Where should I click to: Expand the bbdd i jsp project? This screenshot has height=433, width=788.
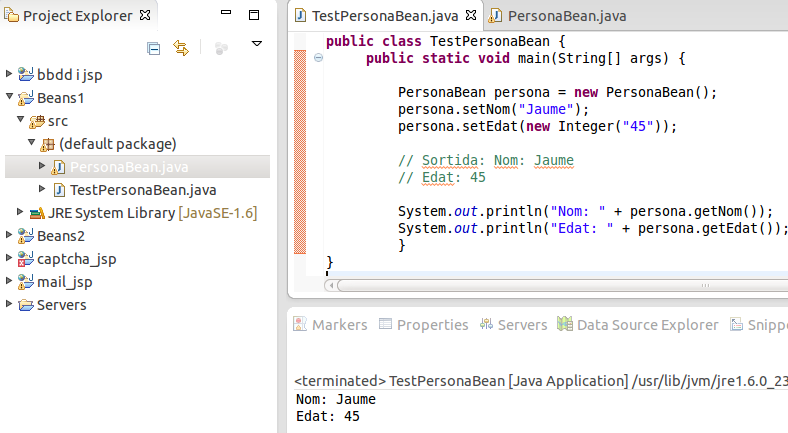[x=10, y=74]
